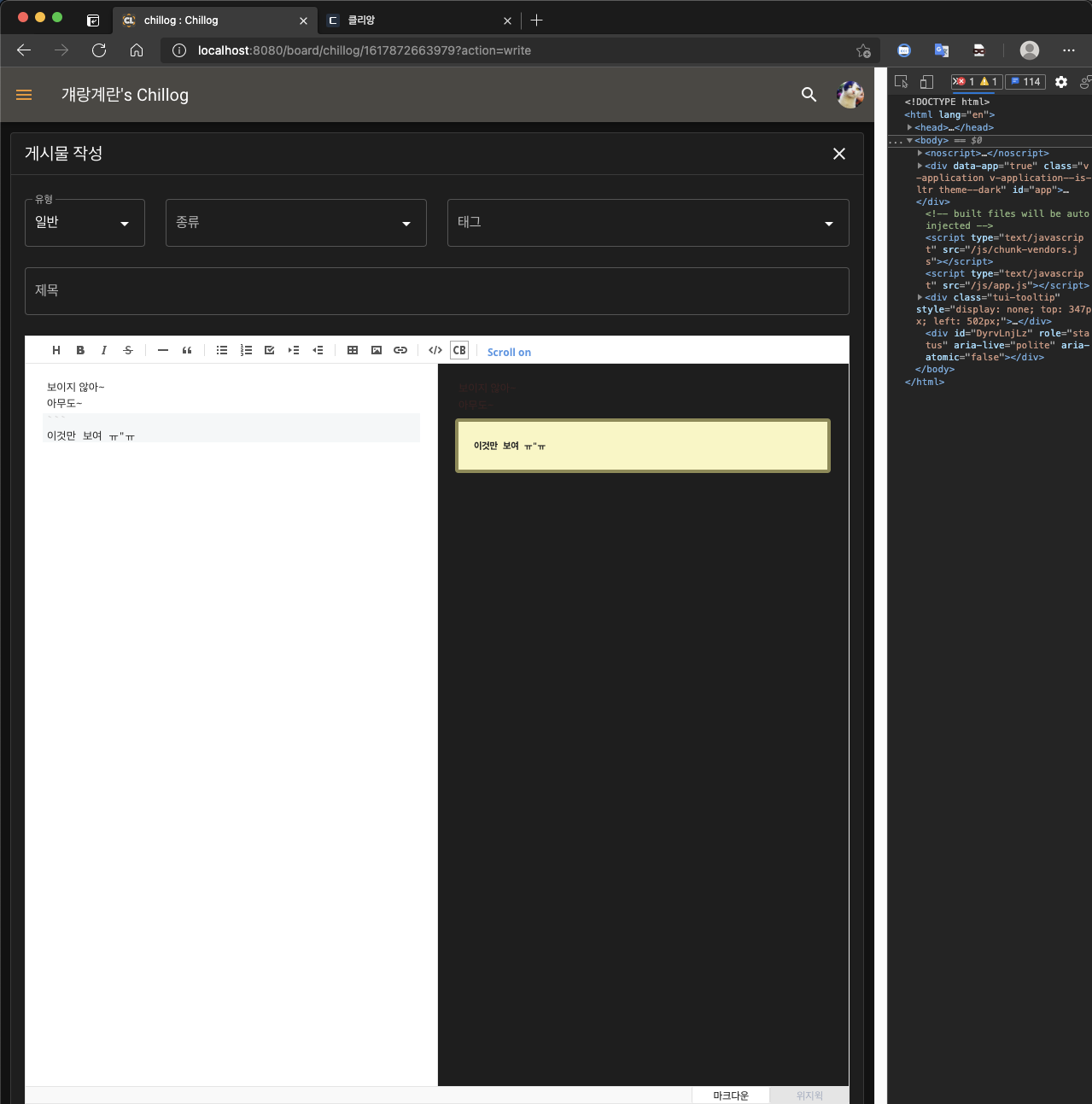
Task: Reload the current page
Action: 99,50
